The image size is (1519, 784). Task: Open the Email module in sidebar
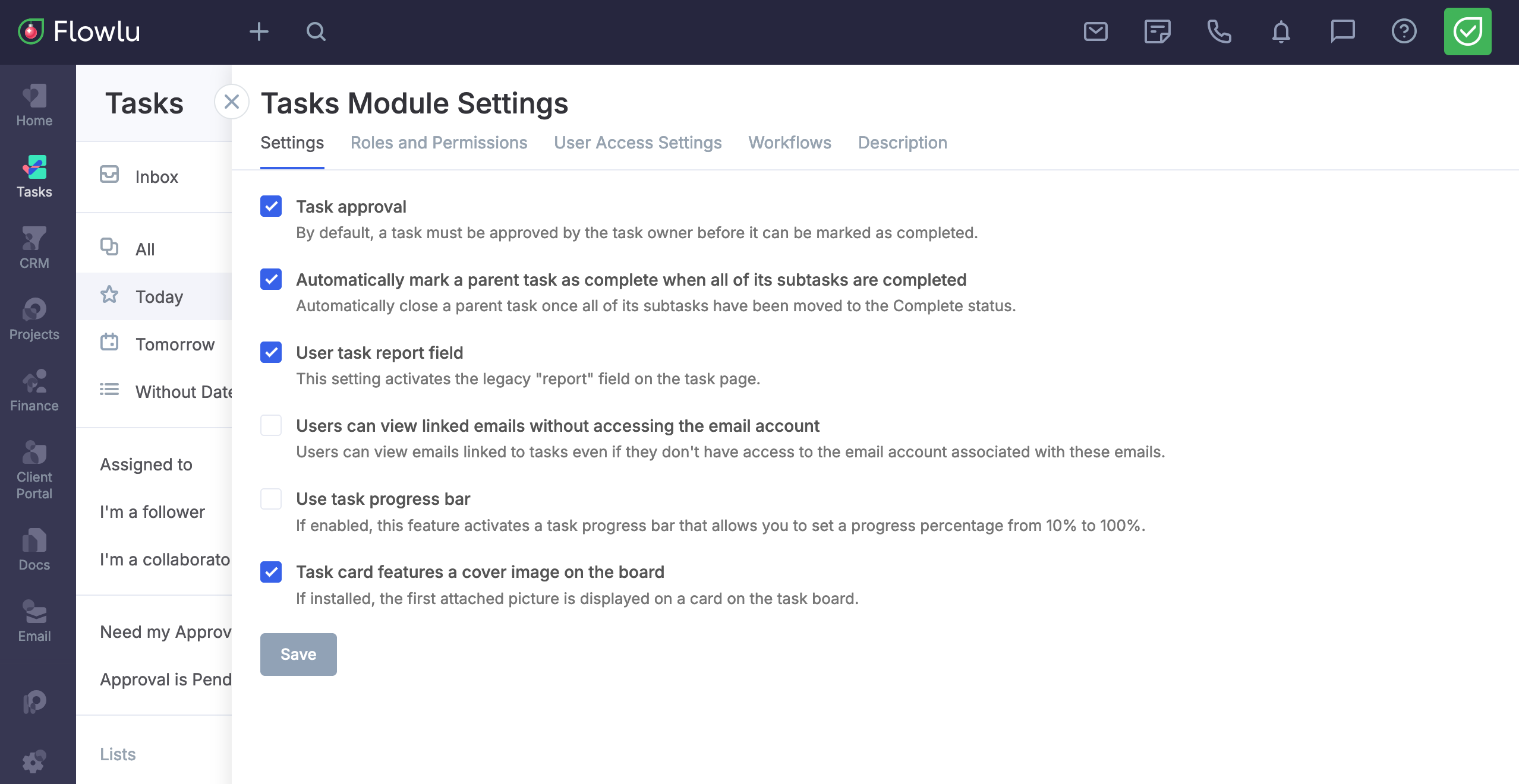tap(34, 621)
